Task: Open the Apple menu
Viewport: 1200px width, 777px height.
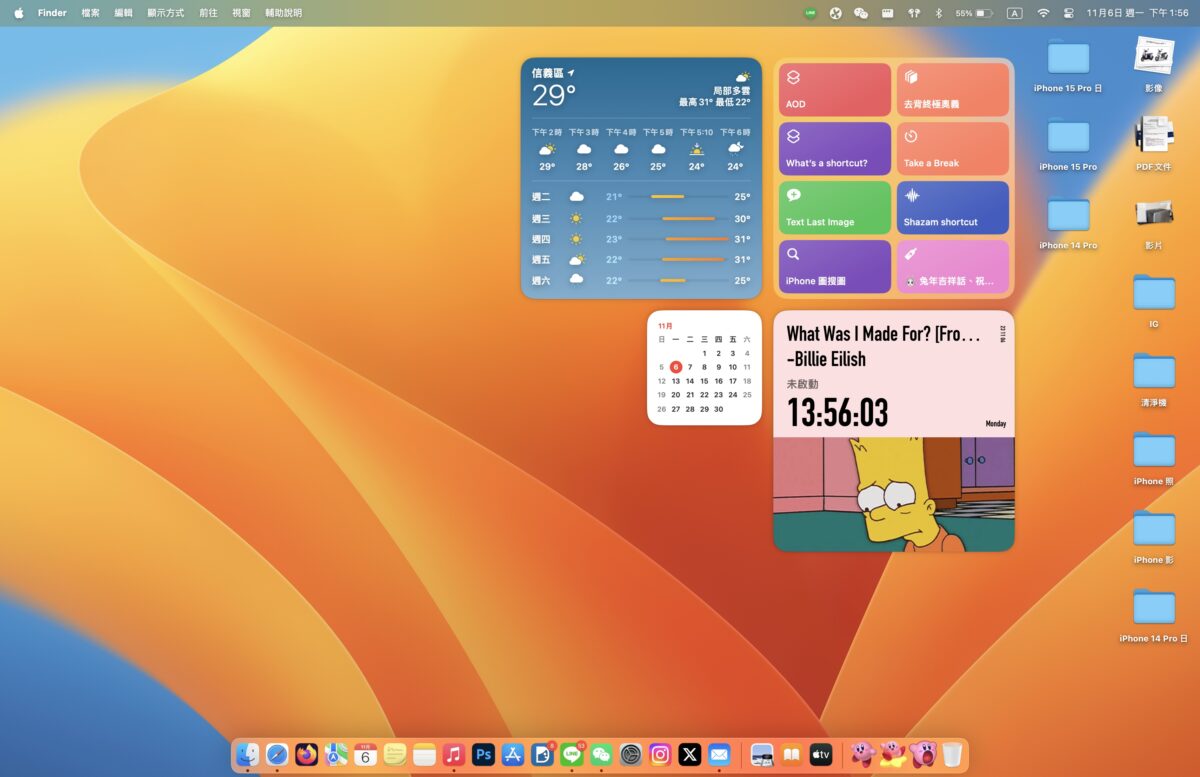Action: pos(18,13)
